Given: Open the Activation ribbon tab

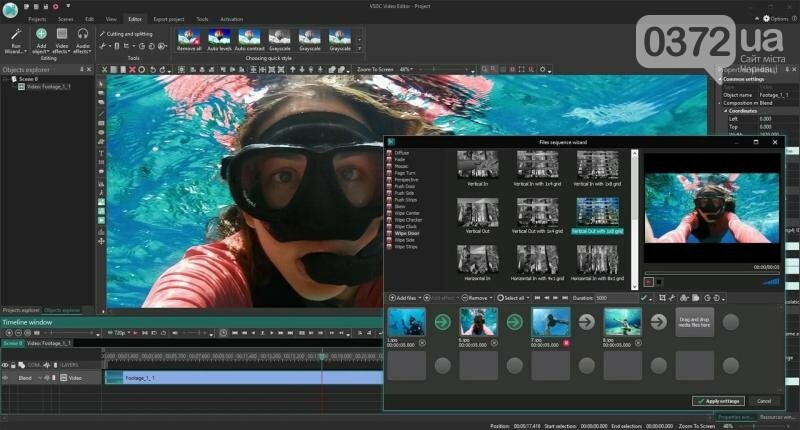Looking at the screenshot, I should (232, 19).
